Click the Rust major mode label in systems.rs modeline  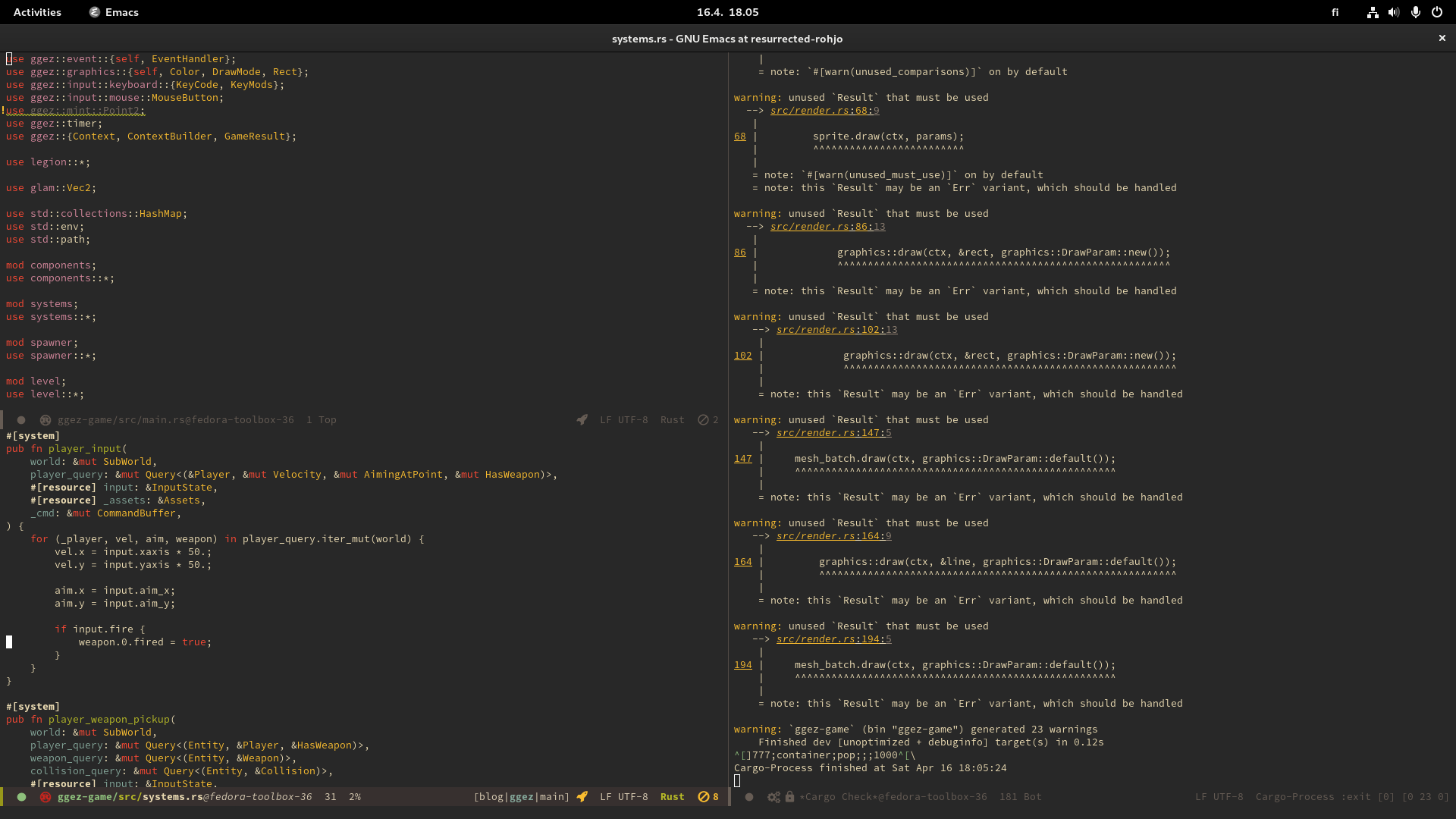pos(673,797)
